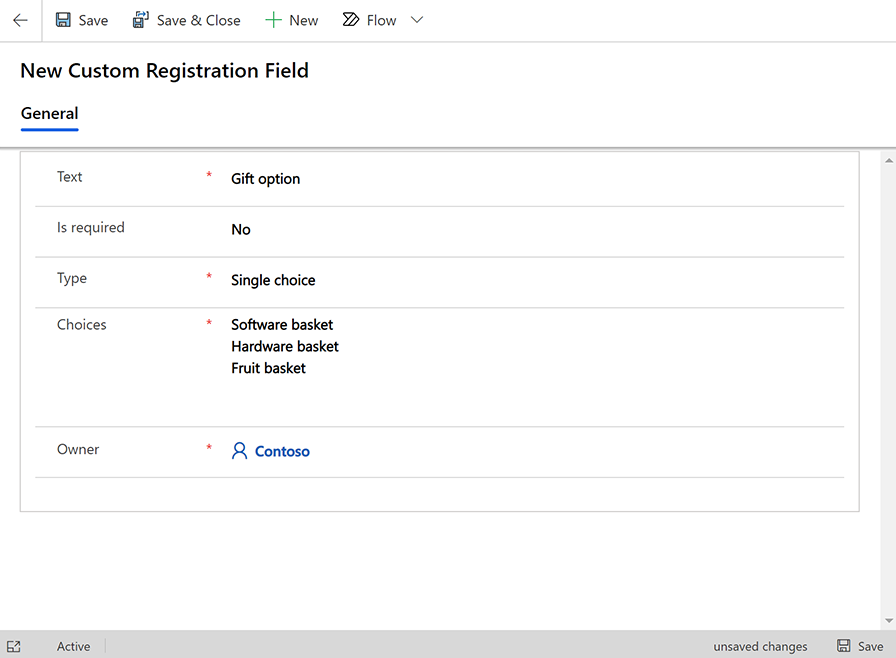Click the back arrow icon
This screenshot has width=896, height=658.
pos(20,20)
